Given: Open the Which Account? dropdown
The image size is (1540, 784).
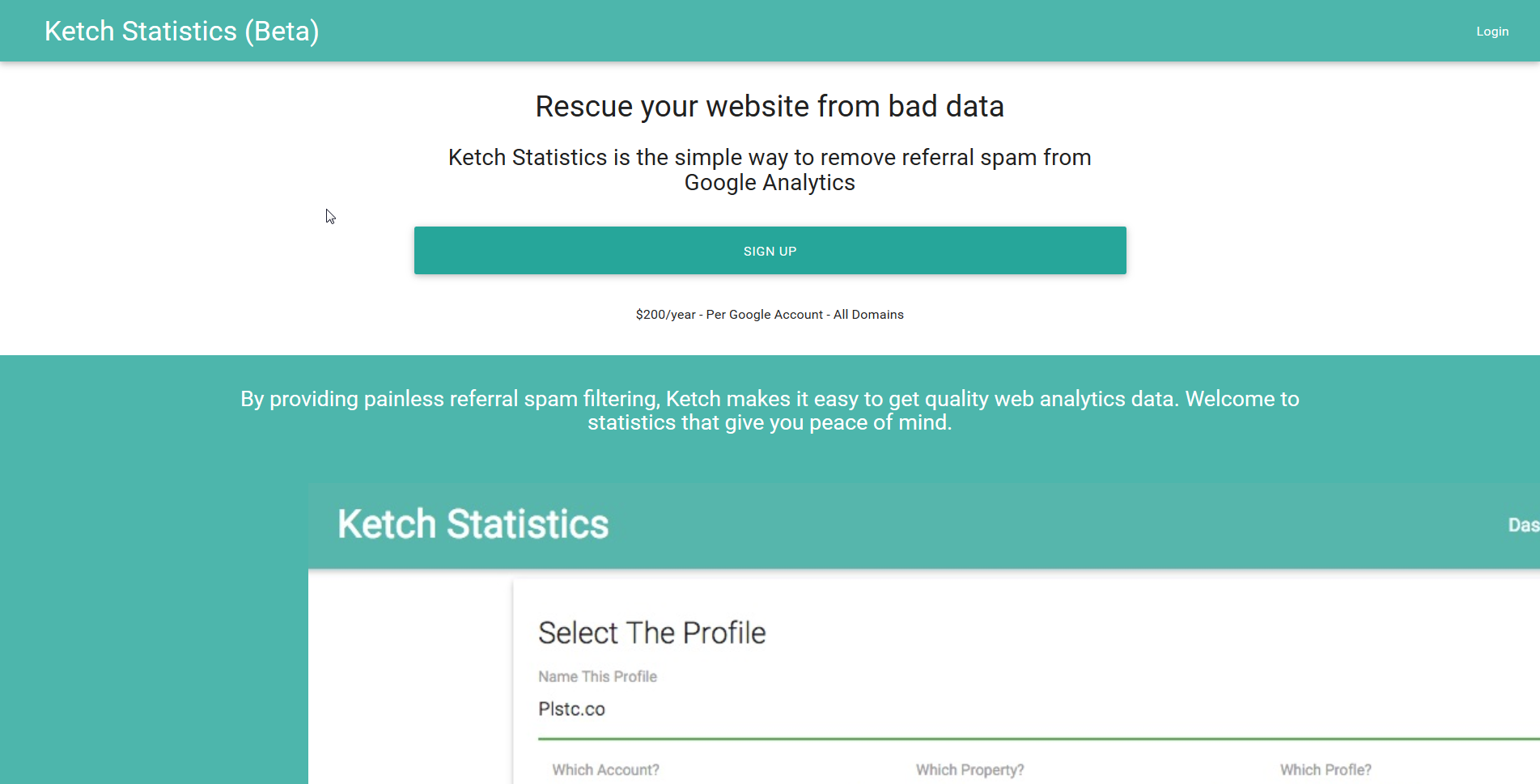Looking at the screenshot, I should point(605,769).
